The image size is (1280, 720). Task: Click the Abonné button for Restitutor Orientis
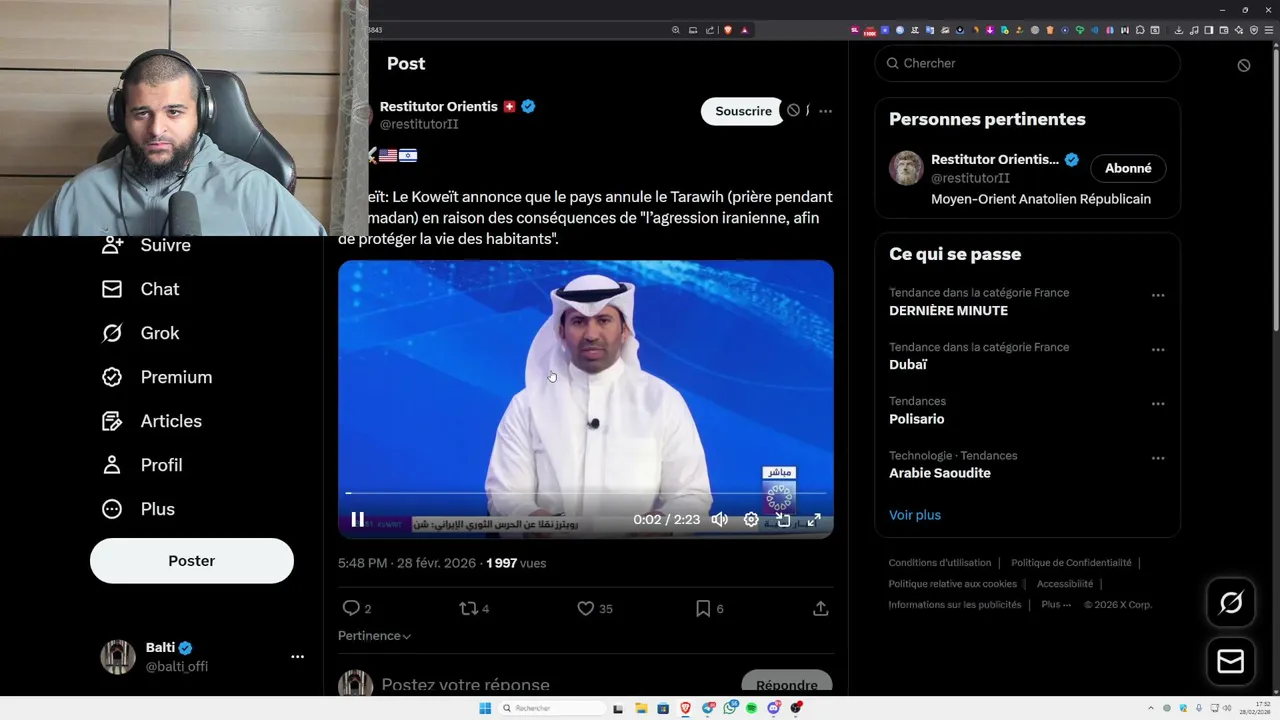(1128, 168)
